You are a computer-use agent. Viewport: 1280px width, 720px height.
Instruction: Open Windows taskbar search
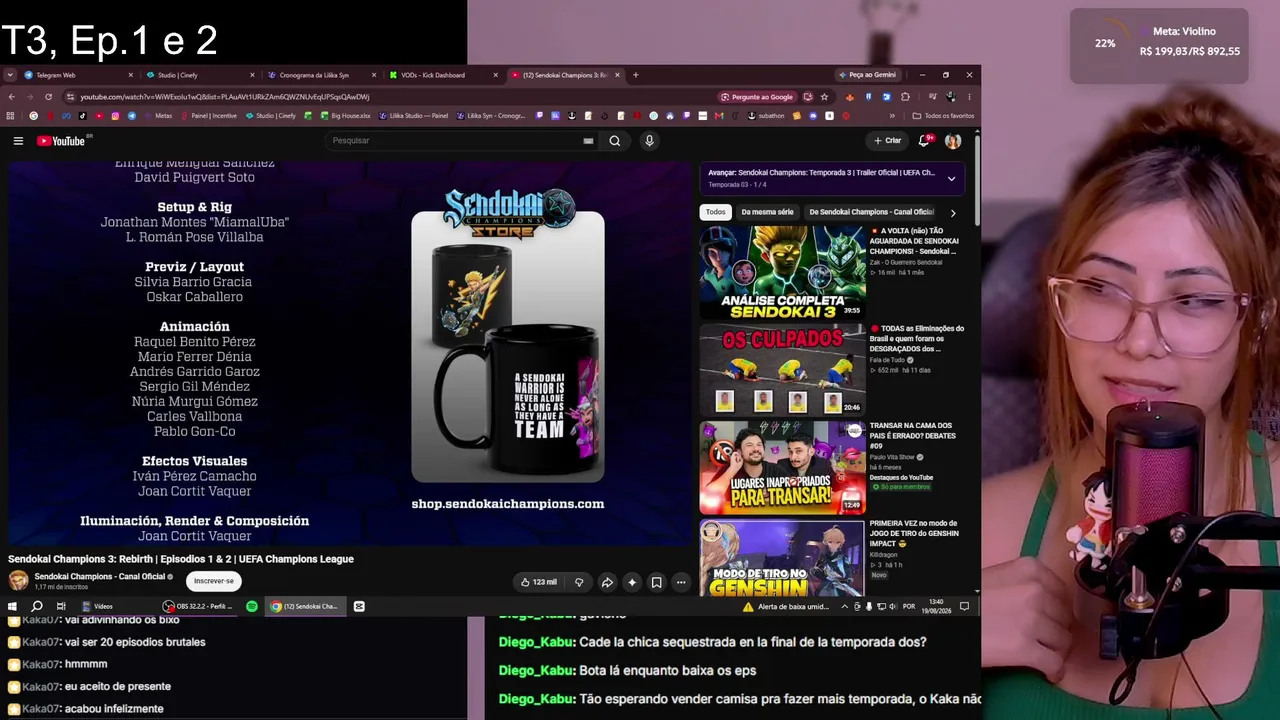point(37,606)
